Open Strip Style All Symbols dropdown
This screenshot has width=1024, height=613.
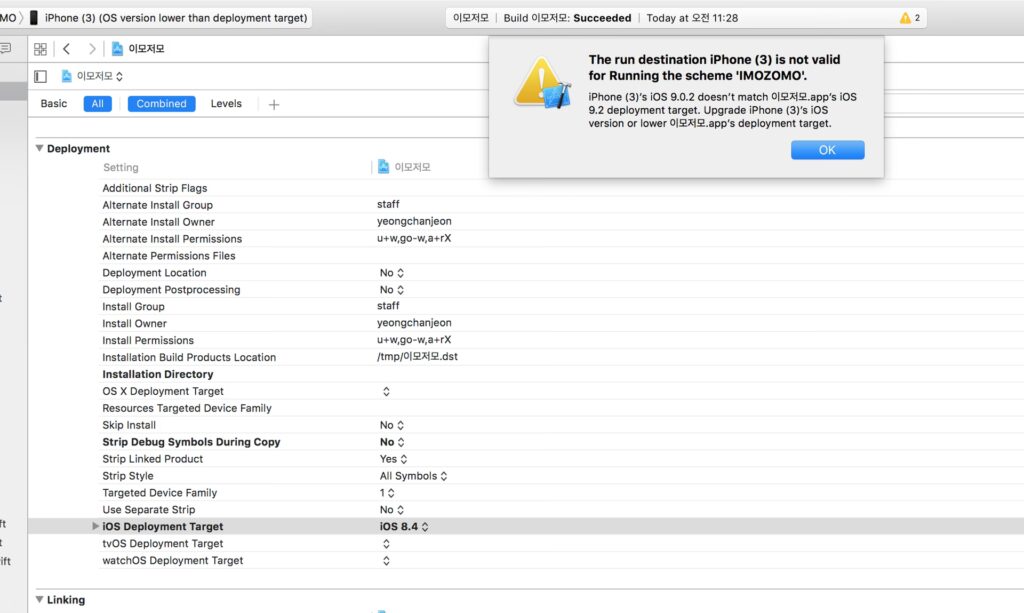click(x=413, y=476)
